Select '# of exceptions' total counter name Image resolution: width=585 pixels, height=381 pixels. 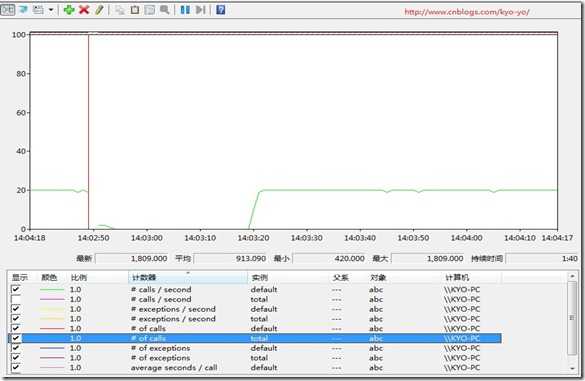click(161, 357)
